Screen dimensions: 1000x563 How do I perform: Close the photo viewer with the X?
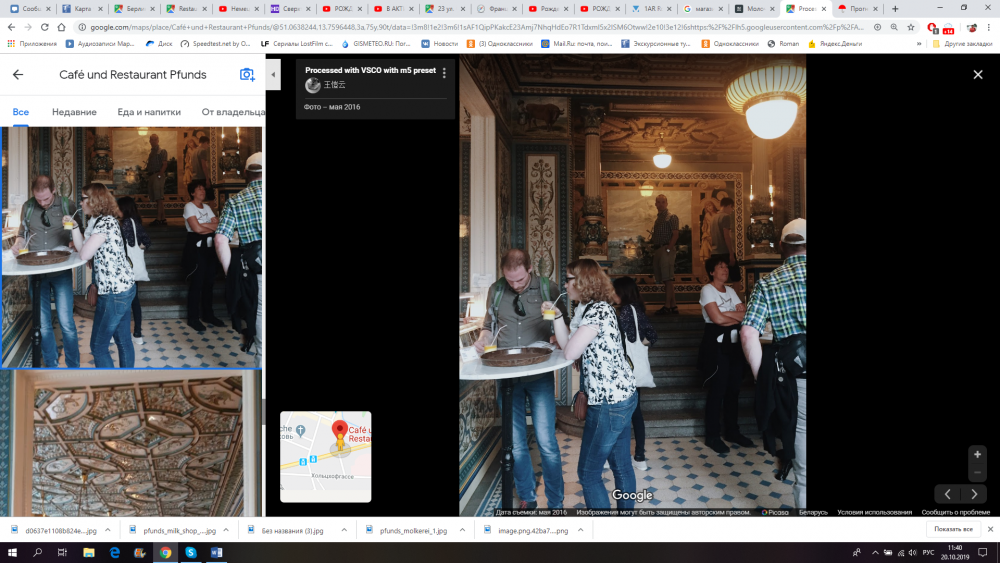pos(978,75)
